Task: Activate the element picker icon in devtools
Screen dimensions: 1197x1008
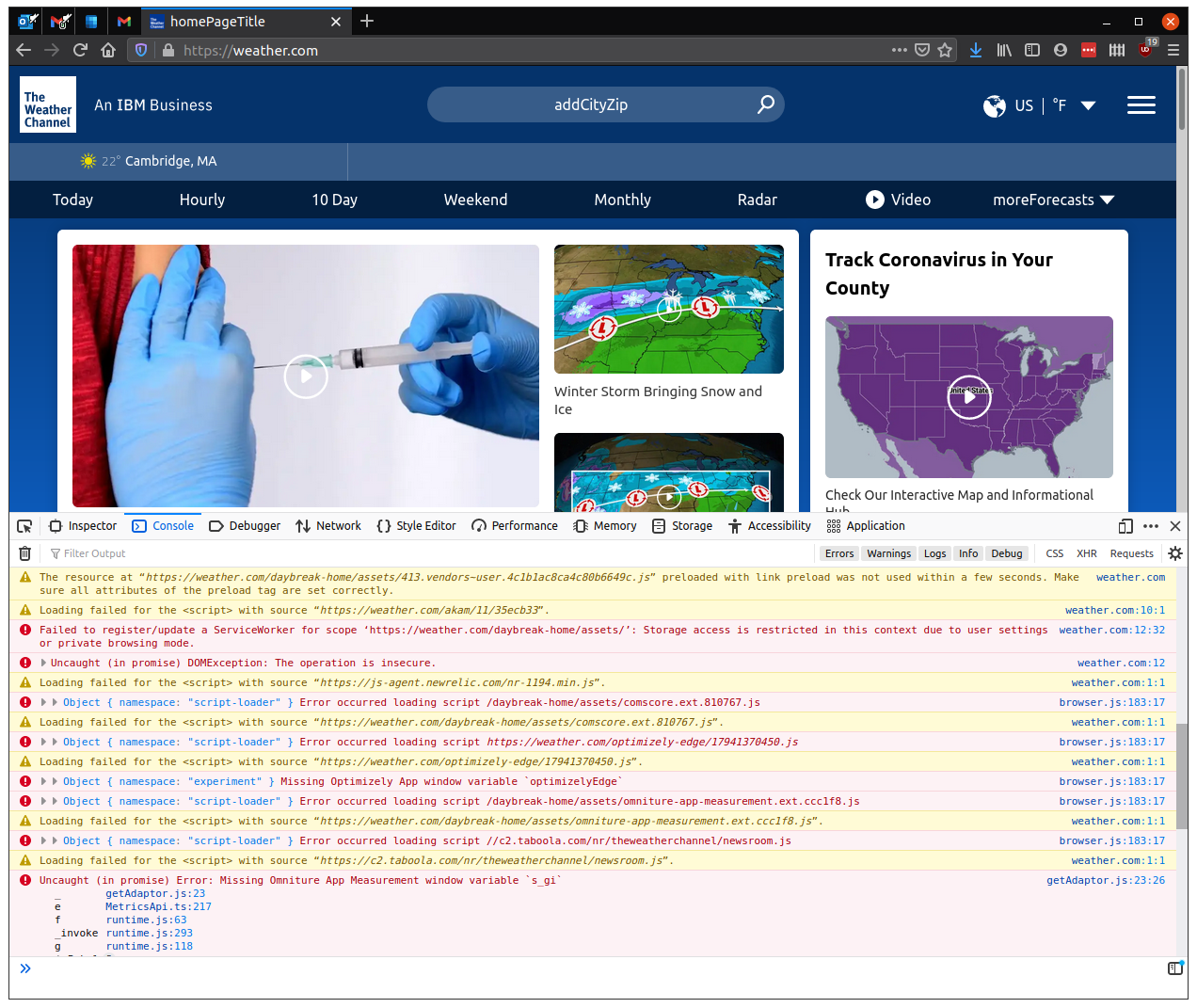Action: click(24, 526)
